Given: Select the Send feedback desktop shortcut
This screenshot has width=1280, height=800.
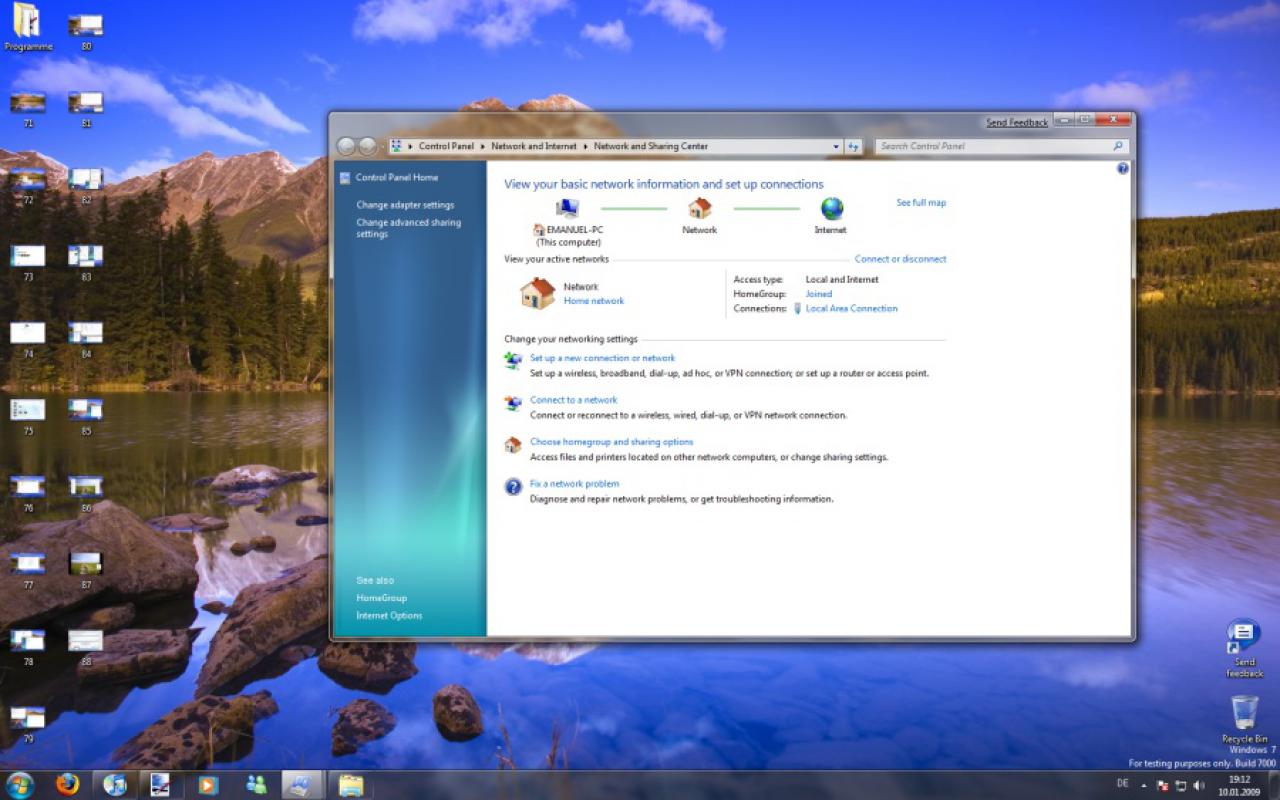Looking at the screenshot, I should coord(1244,648).
